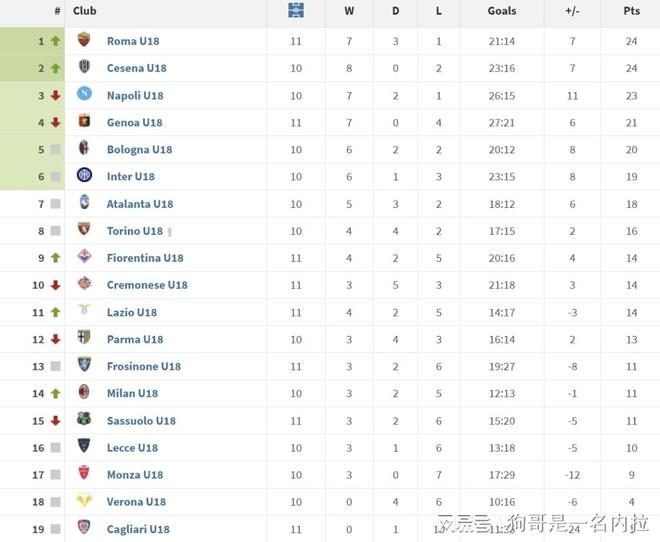
Task: Sort table by the Goals column
Action: click(x=502, y=11)
